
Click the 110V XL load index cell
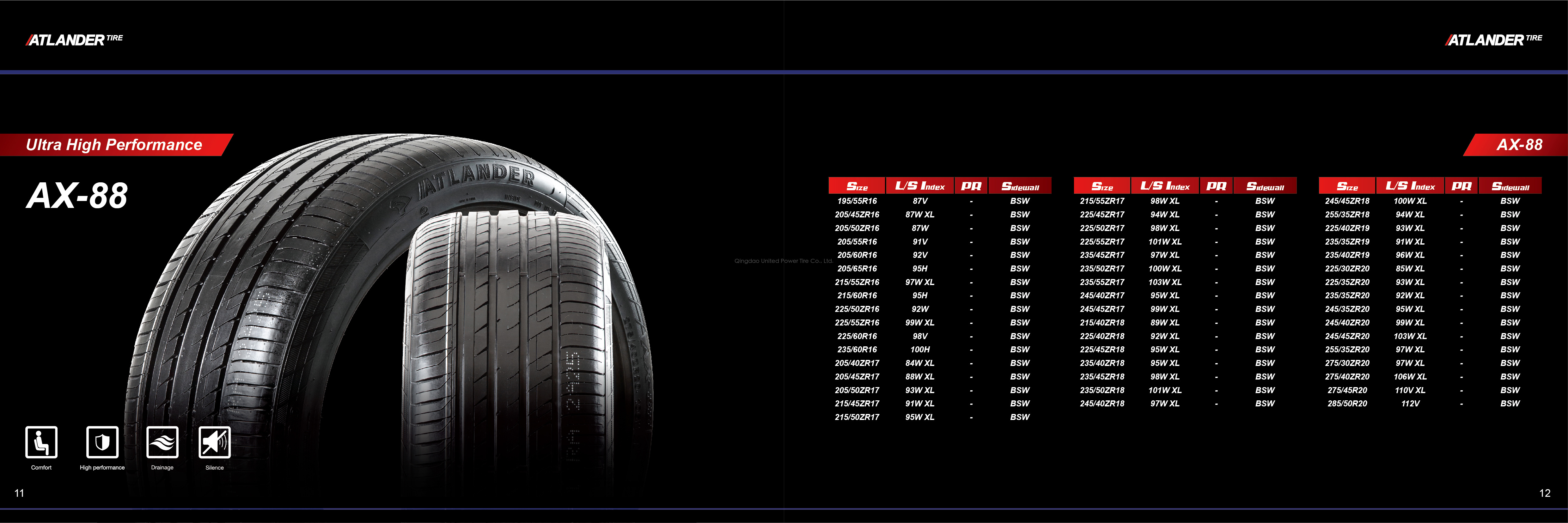point(1410,390)
